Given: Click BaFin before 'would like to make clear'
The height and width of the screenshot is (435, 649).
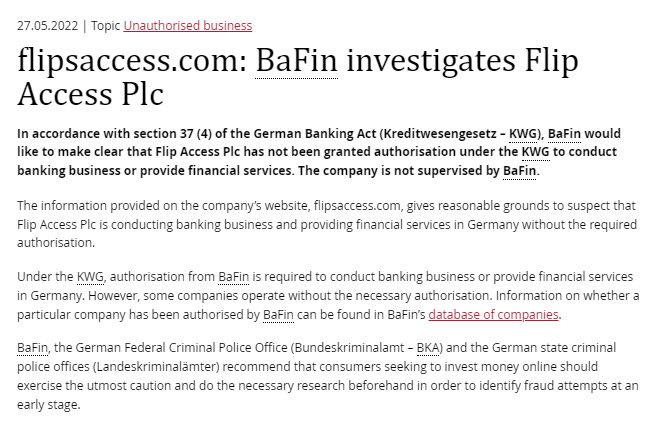Looking at the screenshot, I should coord(565,133).
